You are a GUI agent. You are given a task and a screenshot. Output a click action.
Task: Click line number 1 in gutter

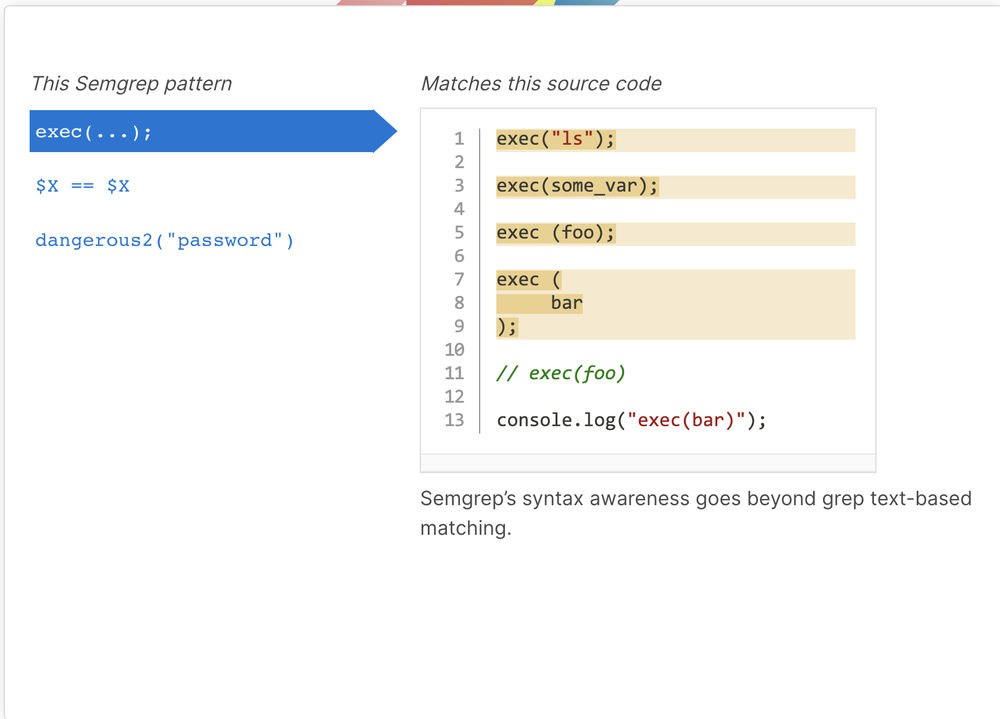(x=459, y=139)
